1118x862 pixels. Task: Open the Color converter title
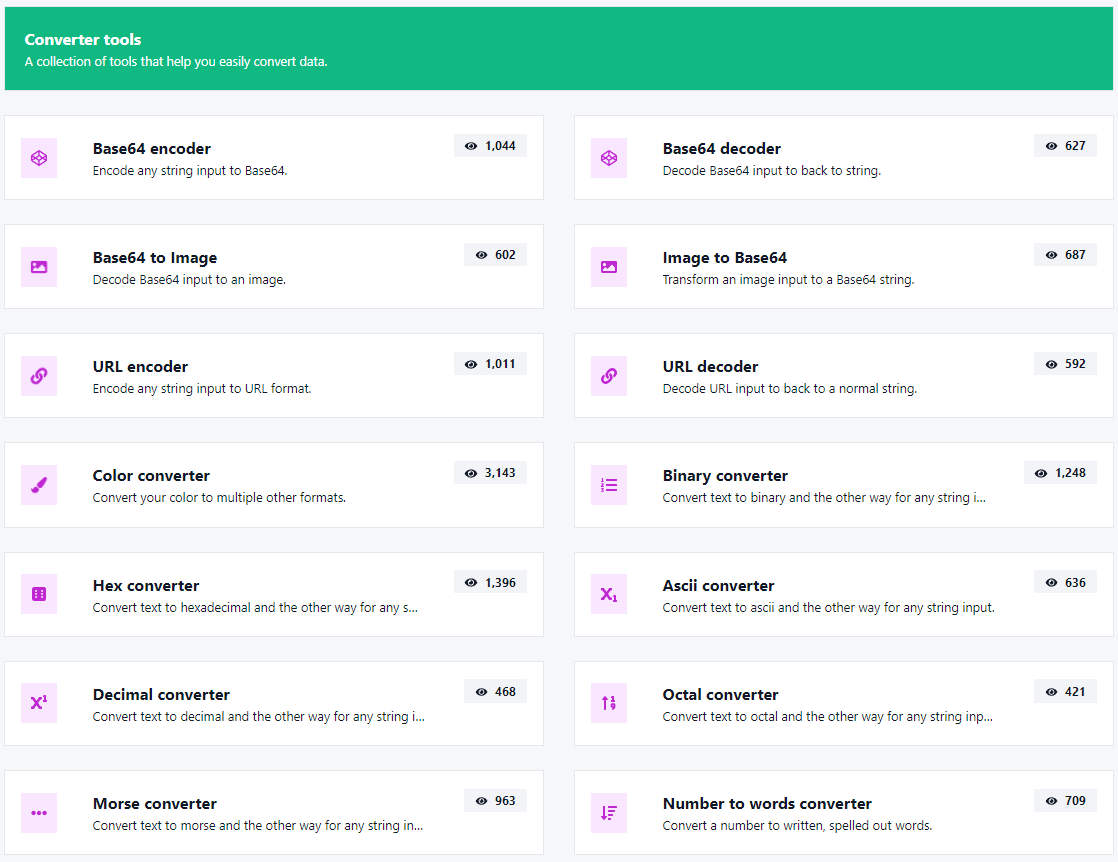click(x=151, y=476)
